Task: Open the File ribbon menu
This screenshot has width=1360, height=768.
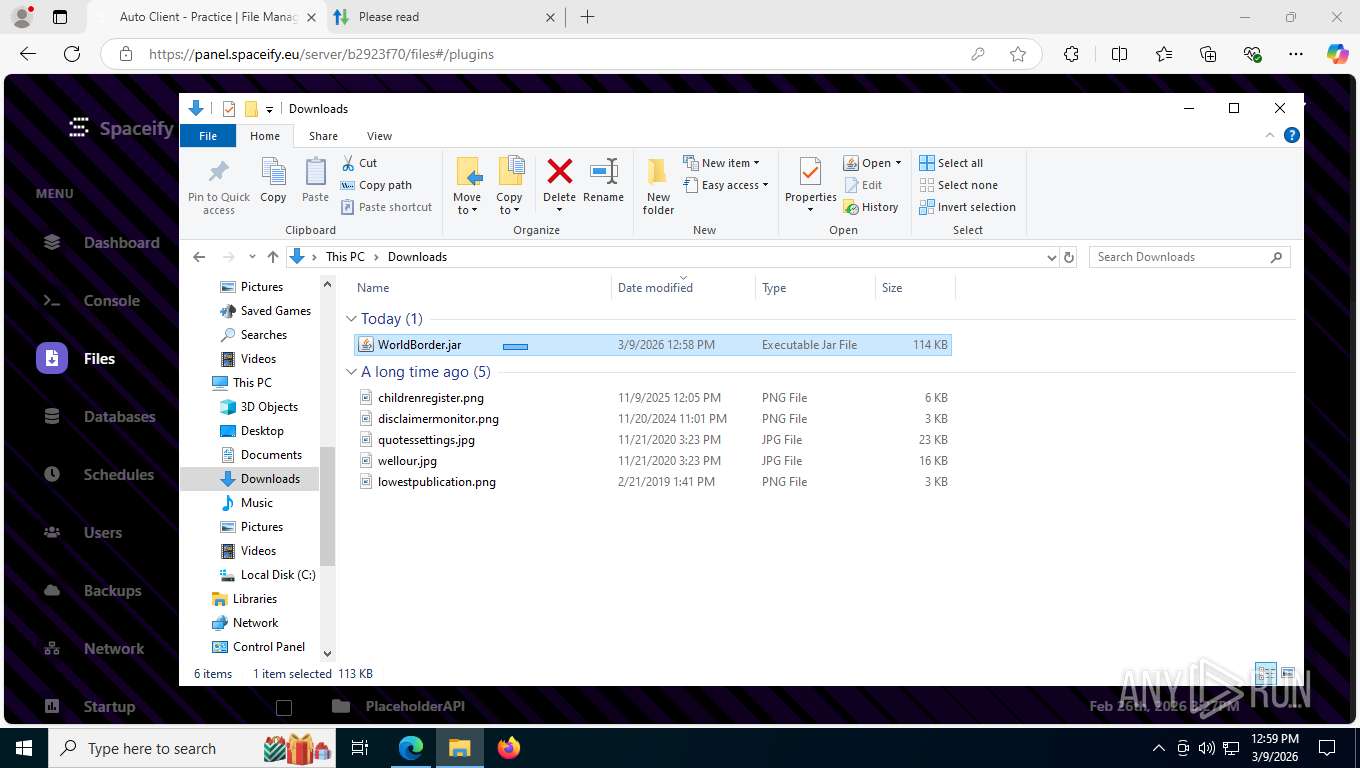Action: [208, 136]
